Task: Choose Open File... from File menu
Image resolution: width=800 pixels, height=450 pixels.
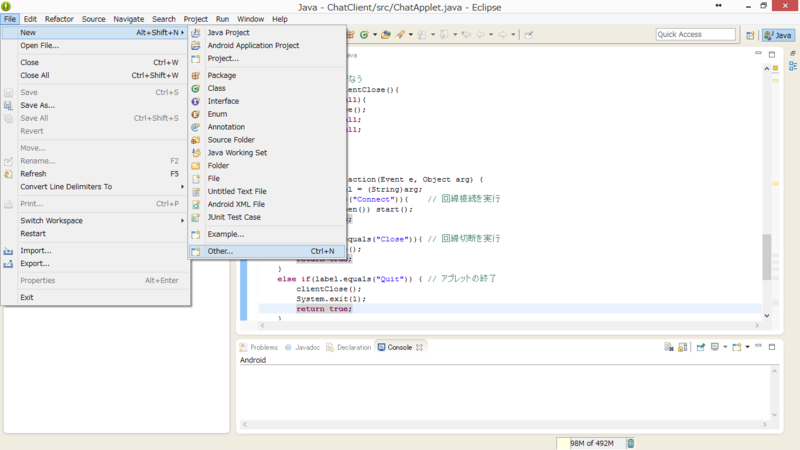Action: [x=96, y=45]
